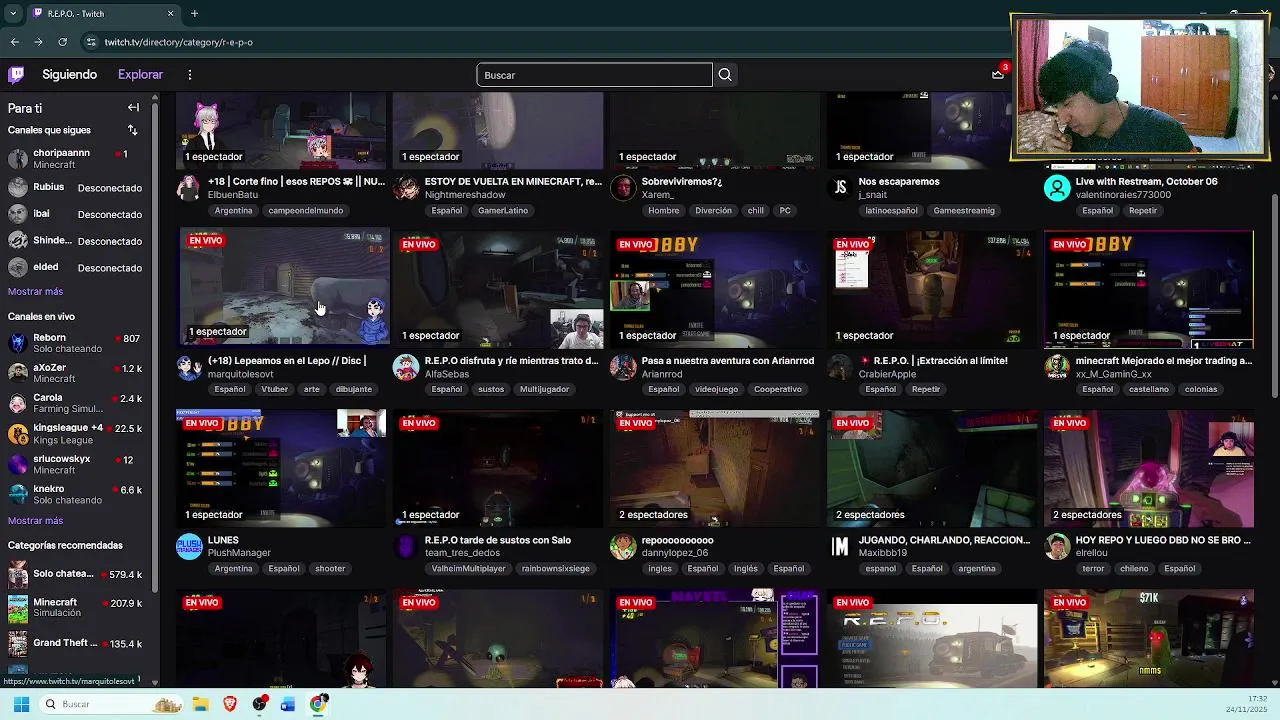Open Rubius channel in sidebar
The image size is (1280, 720).
click(75, 187)
